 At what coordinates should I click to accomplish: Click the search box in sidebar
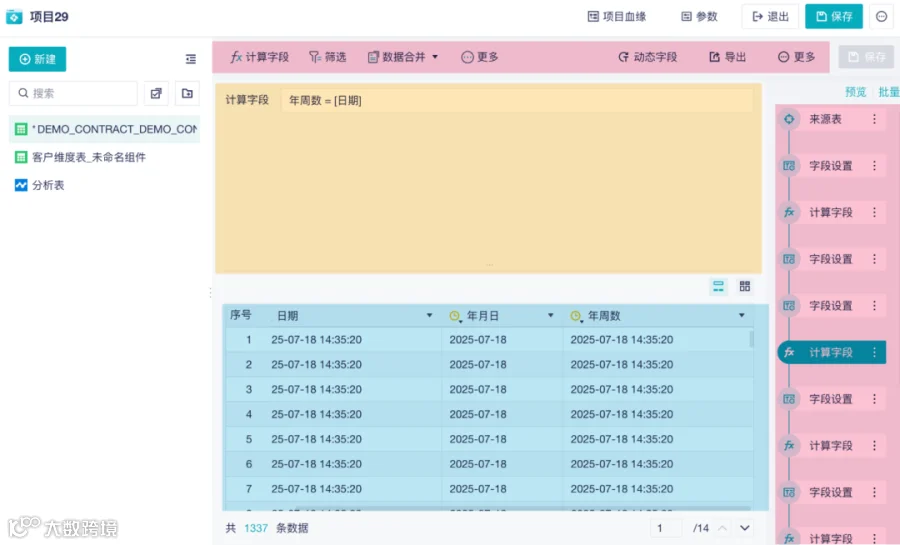73,93
